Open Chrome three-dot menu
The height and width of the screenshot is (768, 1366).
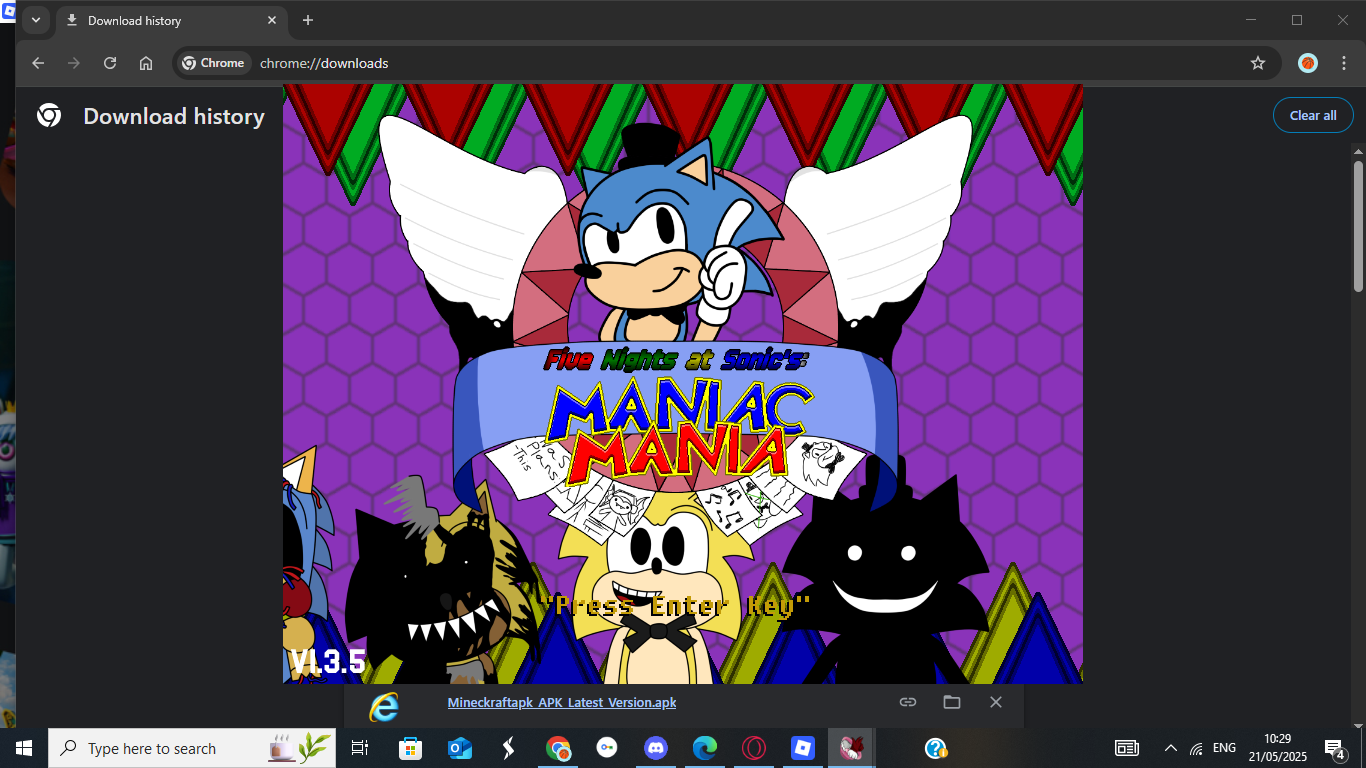coord(1343,63)
